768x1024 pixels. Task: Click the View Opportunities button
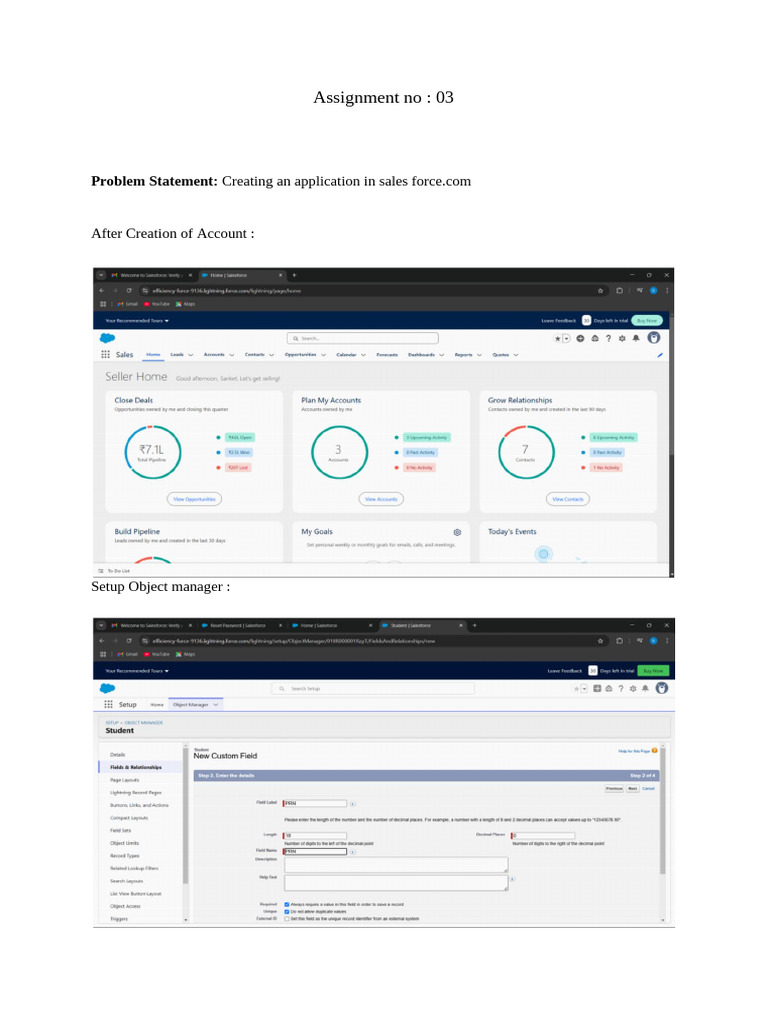tap(194, 498)
